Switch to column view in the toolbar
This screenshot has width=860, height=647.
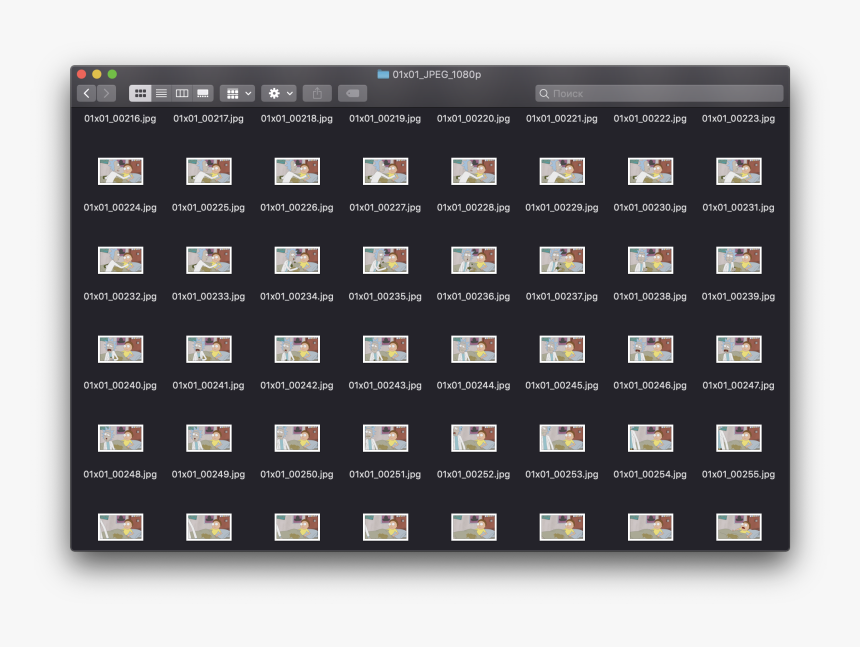coord(181,92)
